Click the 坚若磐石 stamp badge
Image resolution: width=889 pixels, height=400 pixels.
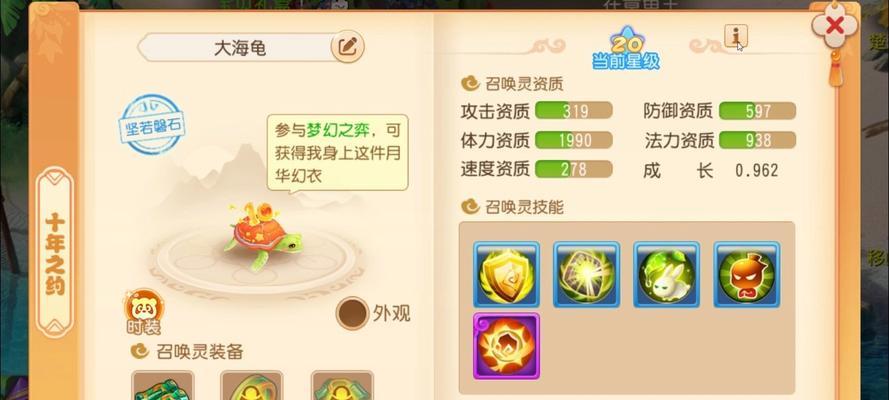click(x=152, y=125)
